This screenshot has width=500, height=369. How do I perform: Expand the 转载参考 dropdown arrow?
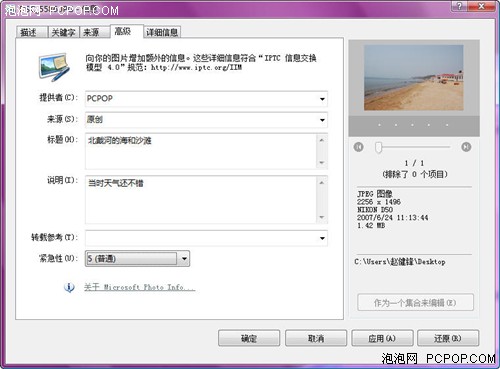tap(322, 238)
